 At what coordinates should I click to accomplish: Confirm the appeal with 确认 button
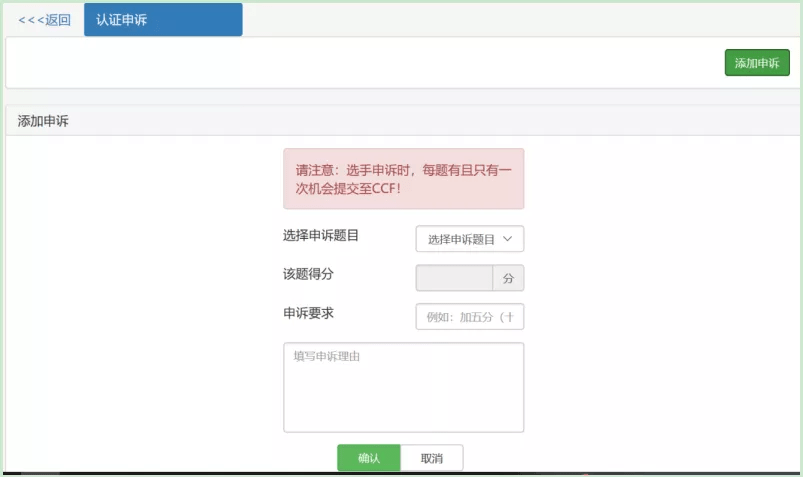point(369,458)
